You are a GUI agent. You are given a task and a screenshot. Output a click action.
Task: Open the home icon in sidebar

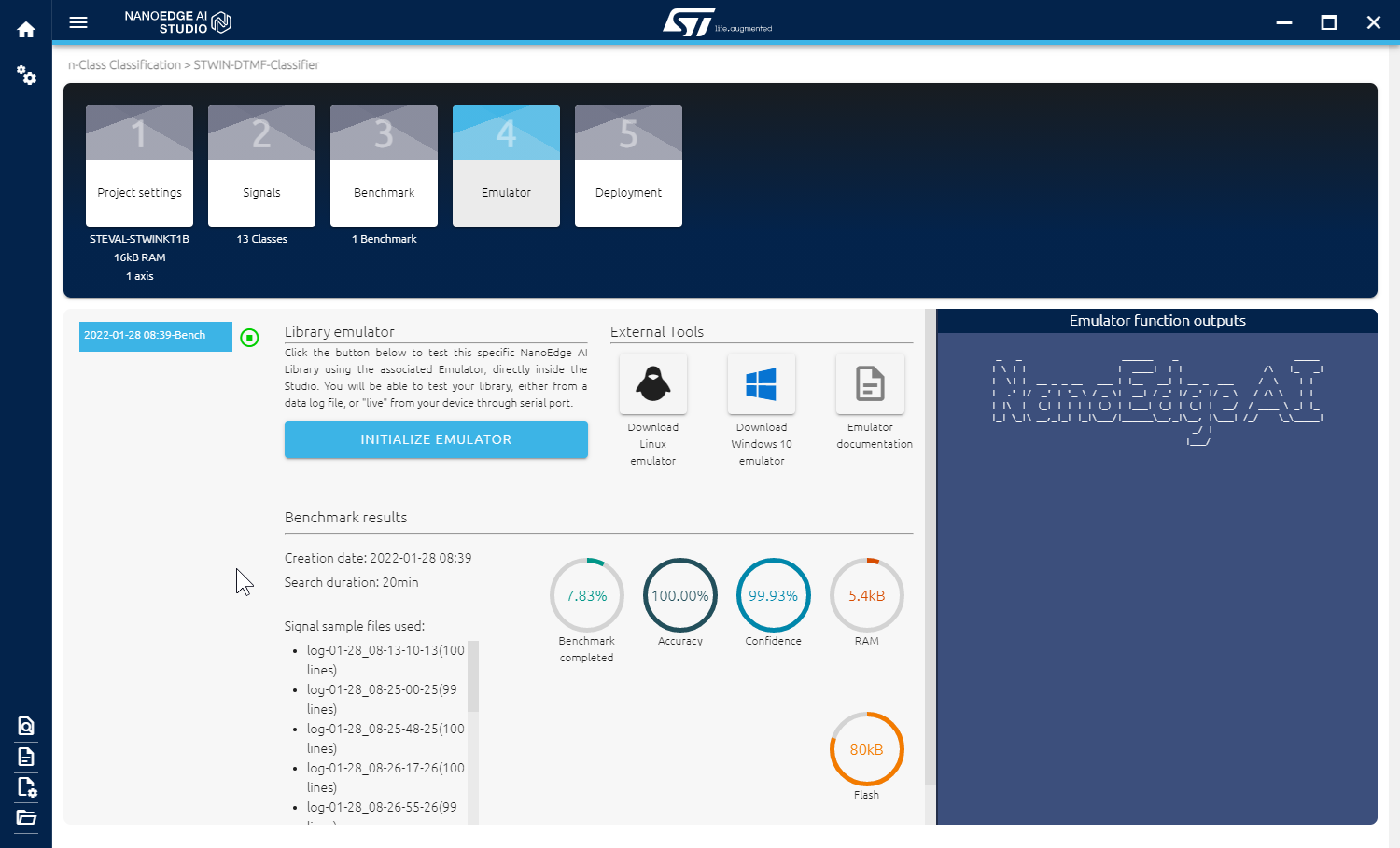(26, 30)
